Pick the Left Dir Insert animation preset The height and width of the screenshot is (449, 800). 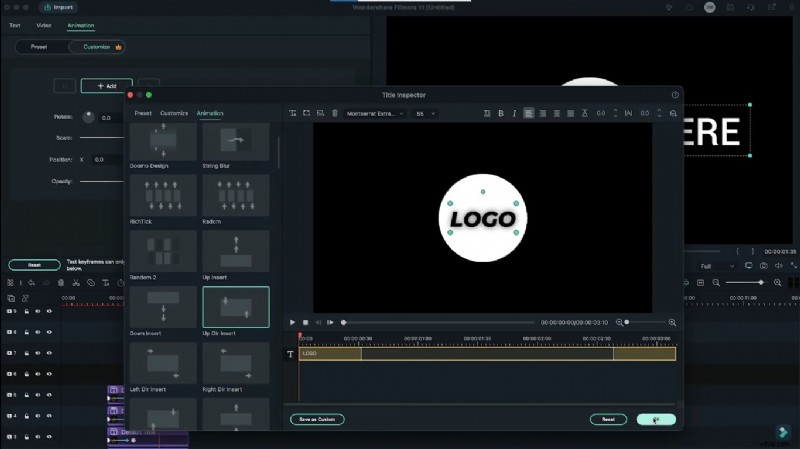coord(163,363)
